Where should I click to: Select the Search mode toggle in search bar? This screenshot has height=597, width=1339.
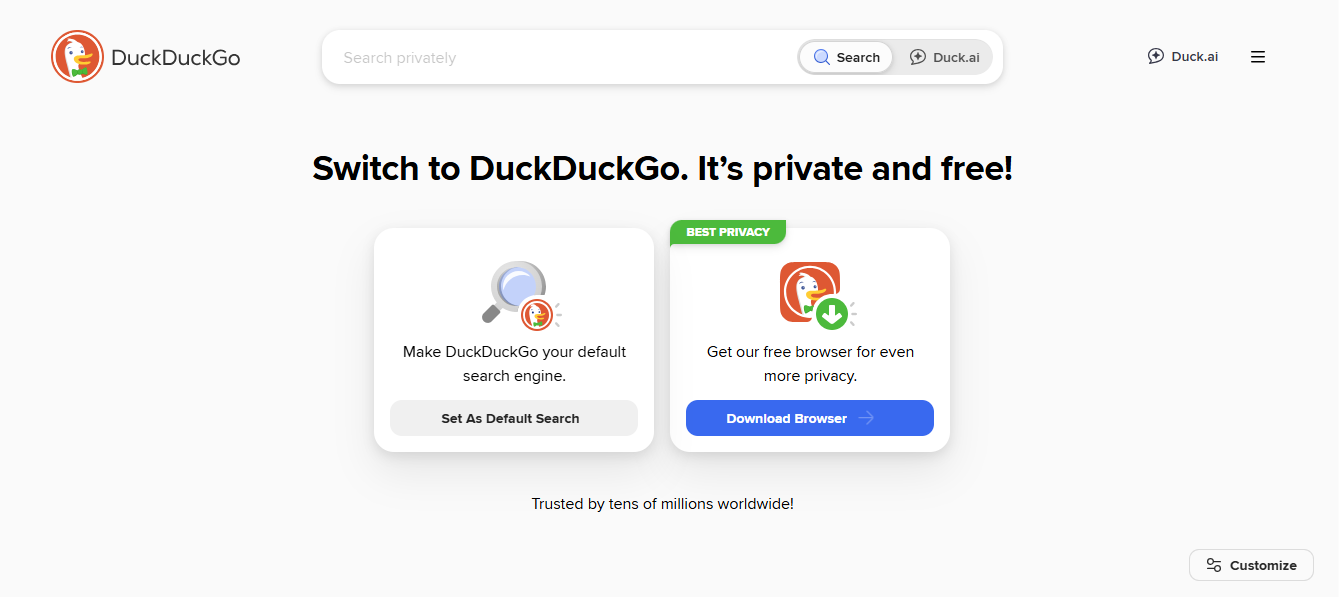pos(847,58)
